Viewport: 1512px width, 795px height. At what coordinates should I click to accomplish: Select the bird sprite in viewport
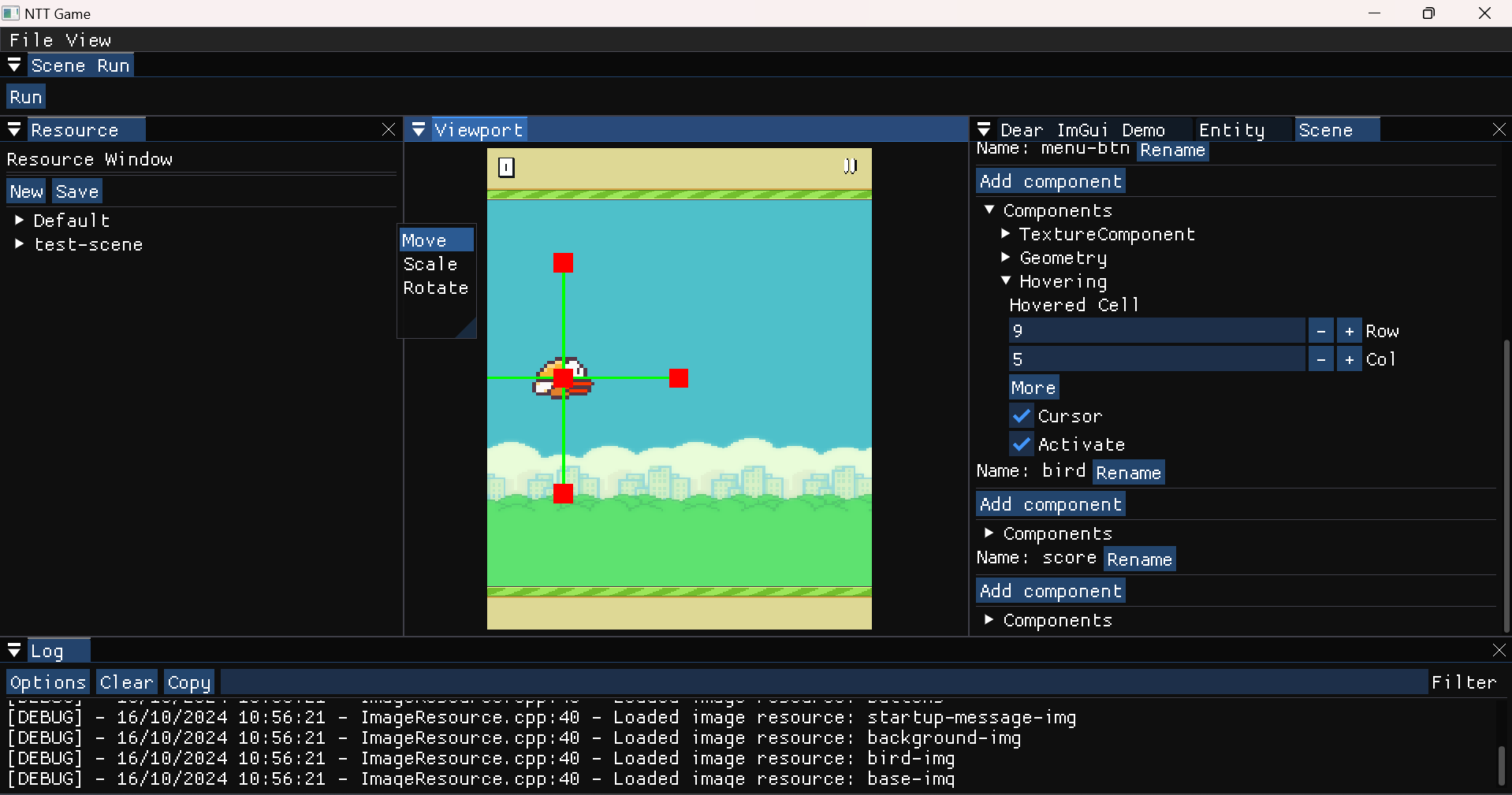coord(563,378)
